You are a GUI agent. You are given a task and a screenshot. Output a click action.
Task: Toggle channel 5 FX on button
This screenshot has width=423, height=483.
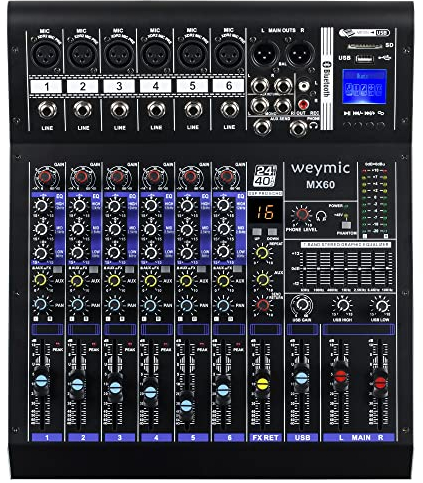202,269
